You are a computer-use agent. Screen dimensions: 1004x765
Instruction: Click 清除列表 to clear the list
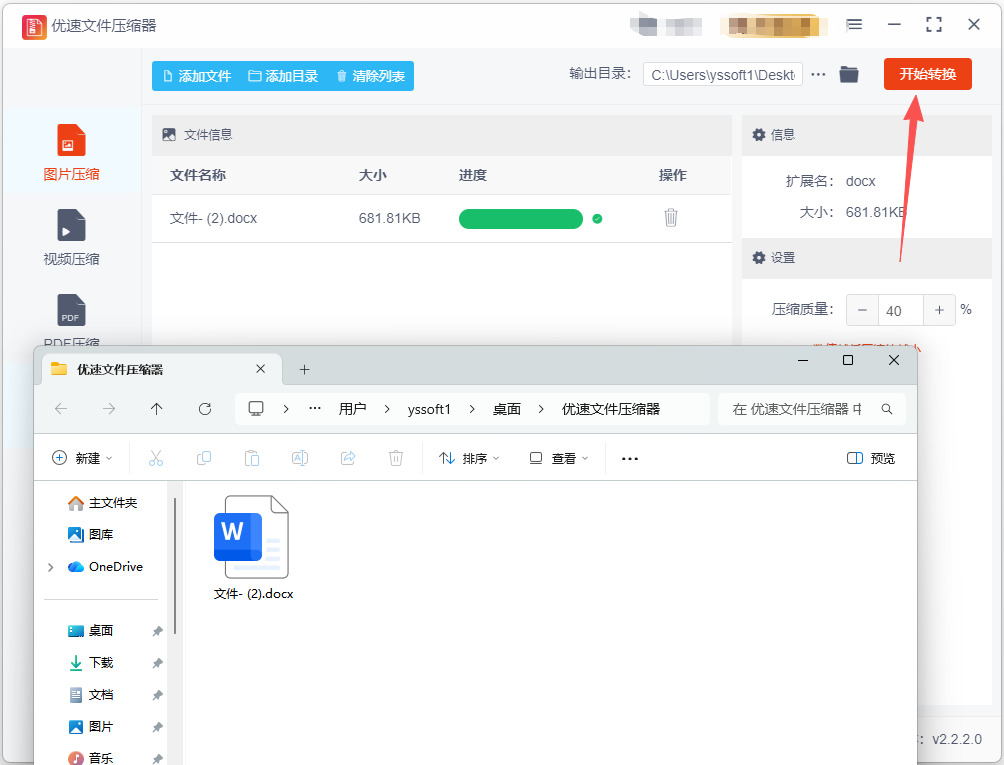370,76
